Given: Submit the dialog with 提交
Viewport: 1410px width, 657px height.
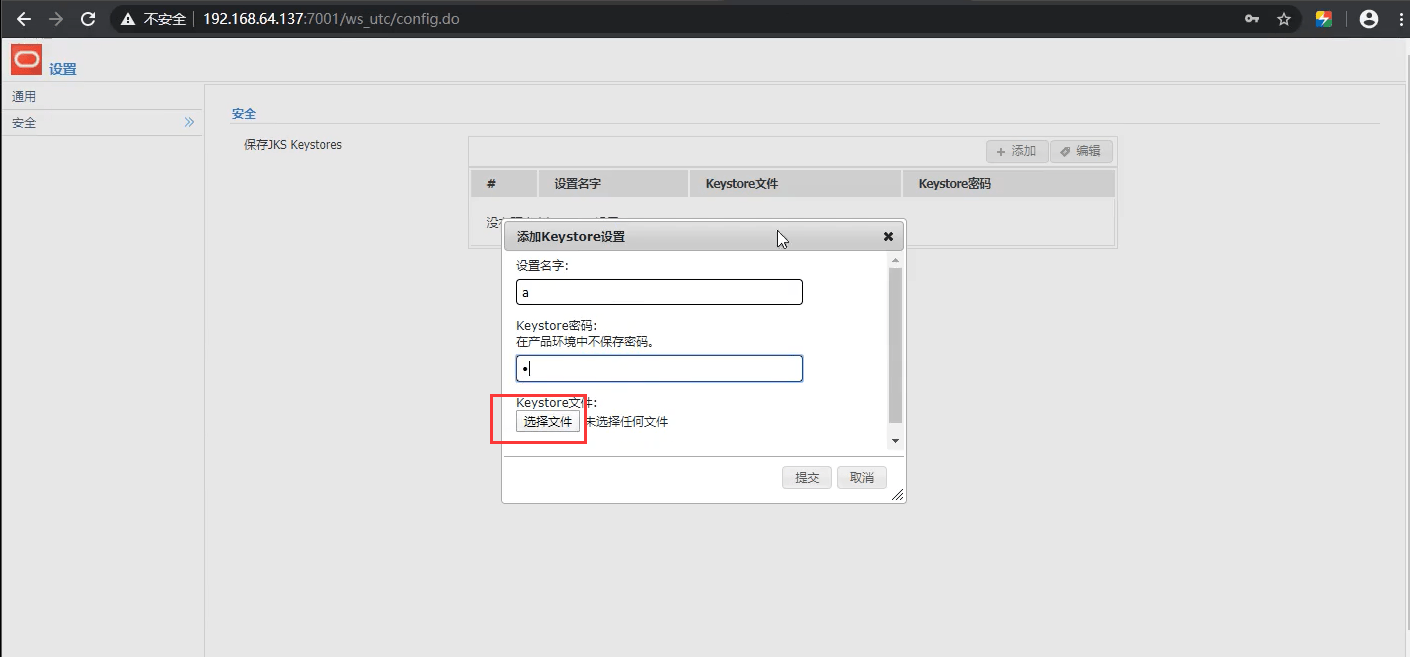Looking at the screenshot, I should pos(807,478).
